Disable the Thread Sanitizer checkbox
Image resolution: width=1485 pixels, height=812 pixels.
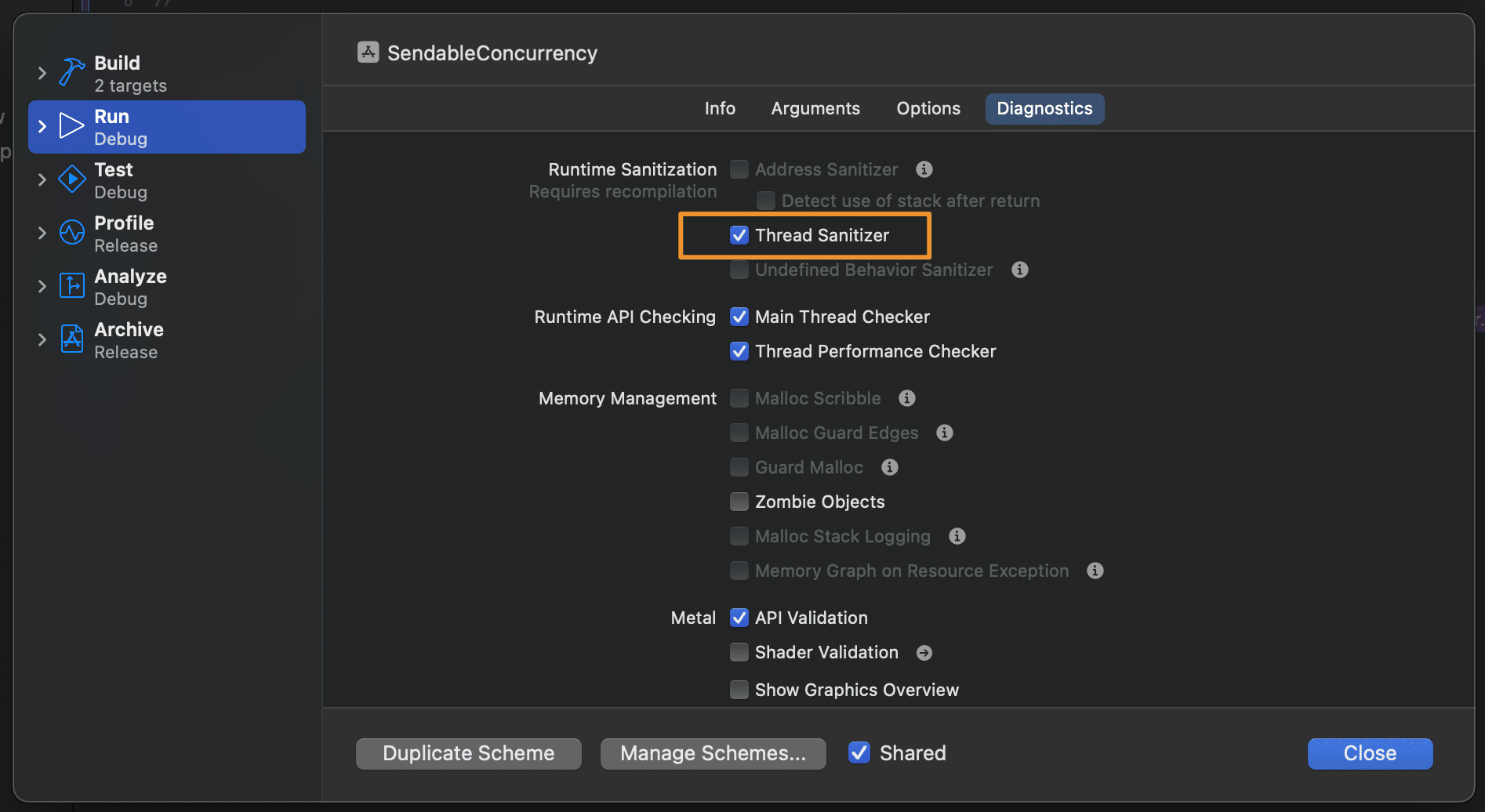click(739, 235)
